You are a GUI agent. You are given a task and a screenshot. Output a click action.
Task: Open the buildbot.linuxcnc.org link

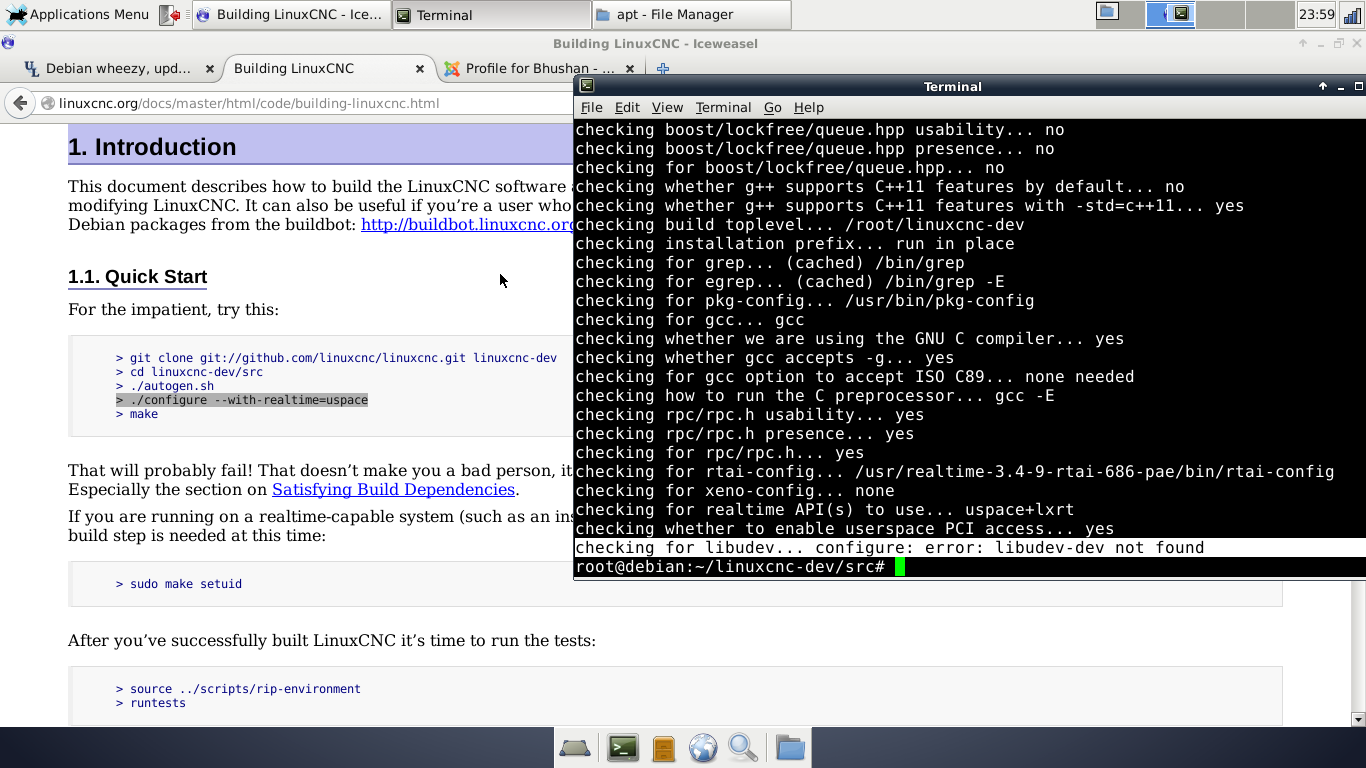pos(467,225)
